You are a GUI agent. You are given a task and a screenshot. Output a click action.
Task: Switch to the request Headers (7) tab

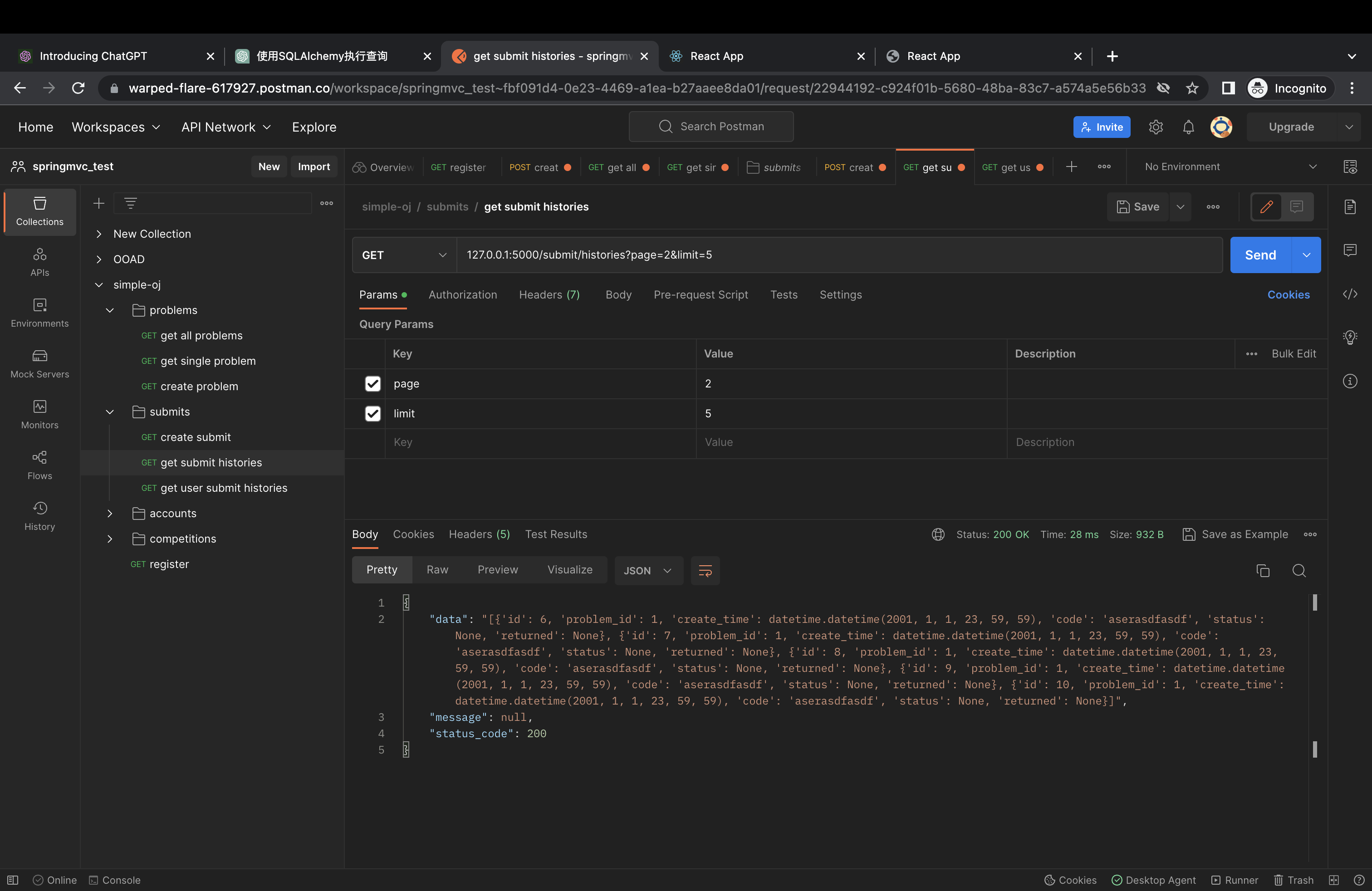click(x=549, y=294)
